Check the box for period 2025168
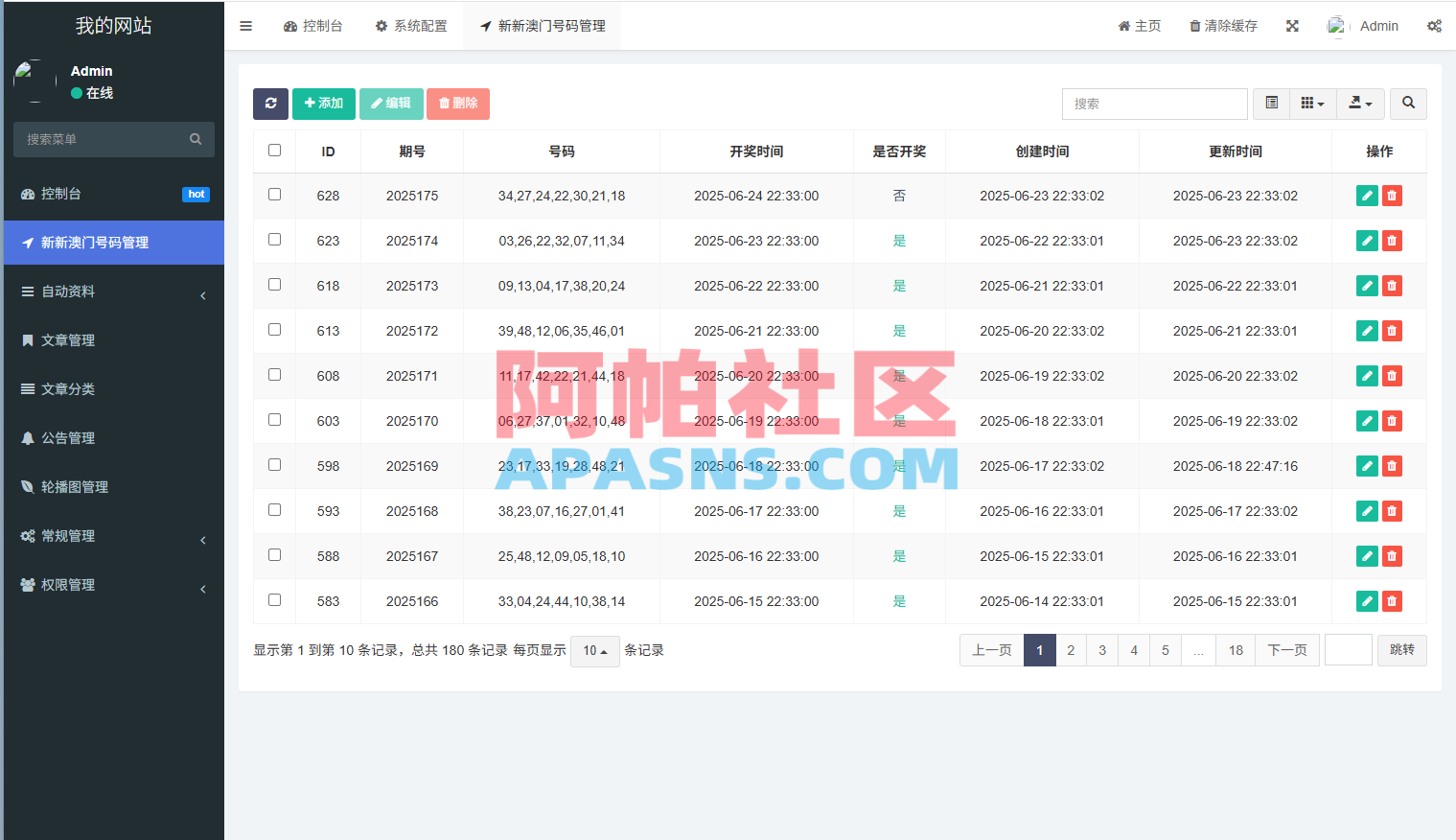The height and width of the screenshot is (840, 1456). 275,510
